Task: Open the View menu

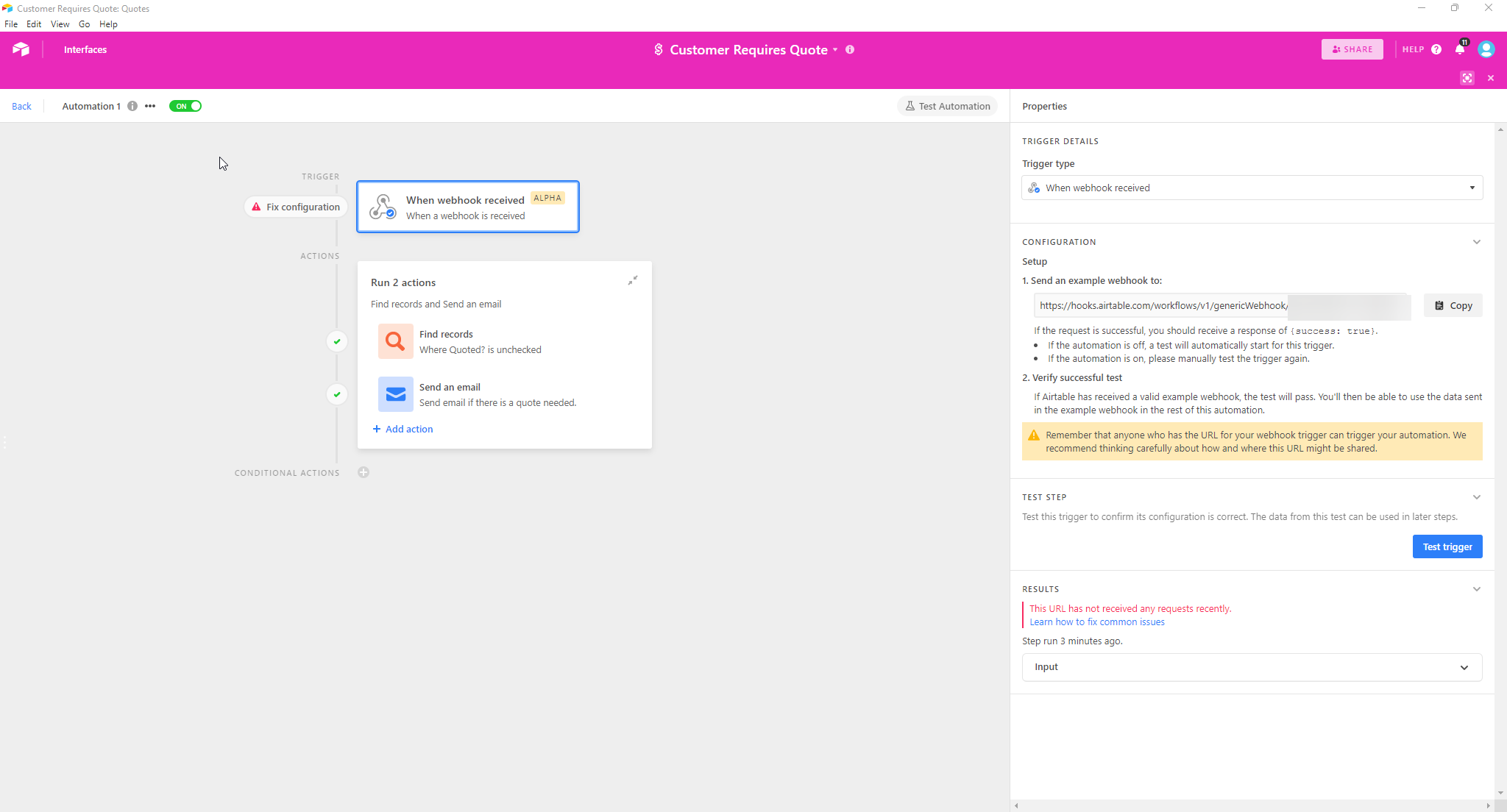Action: (x=60, y=24)
